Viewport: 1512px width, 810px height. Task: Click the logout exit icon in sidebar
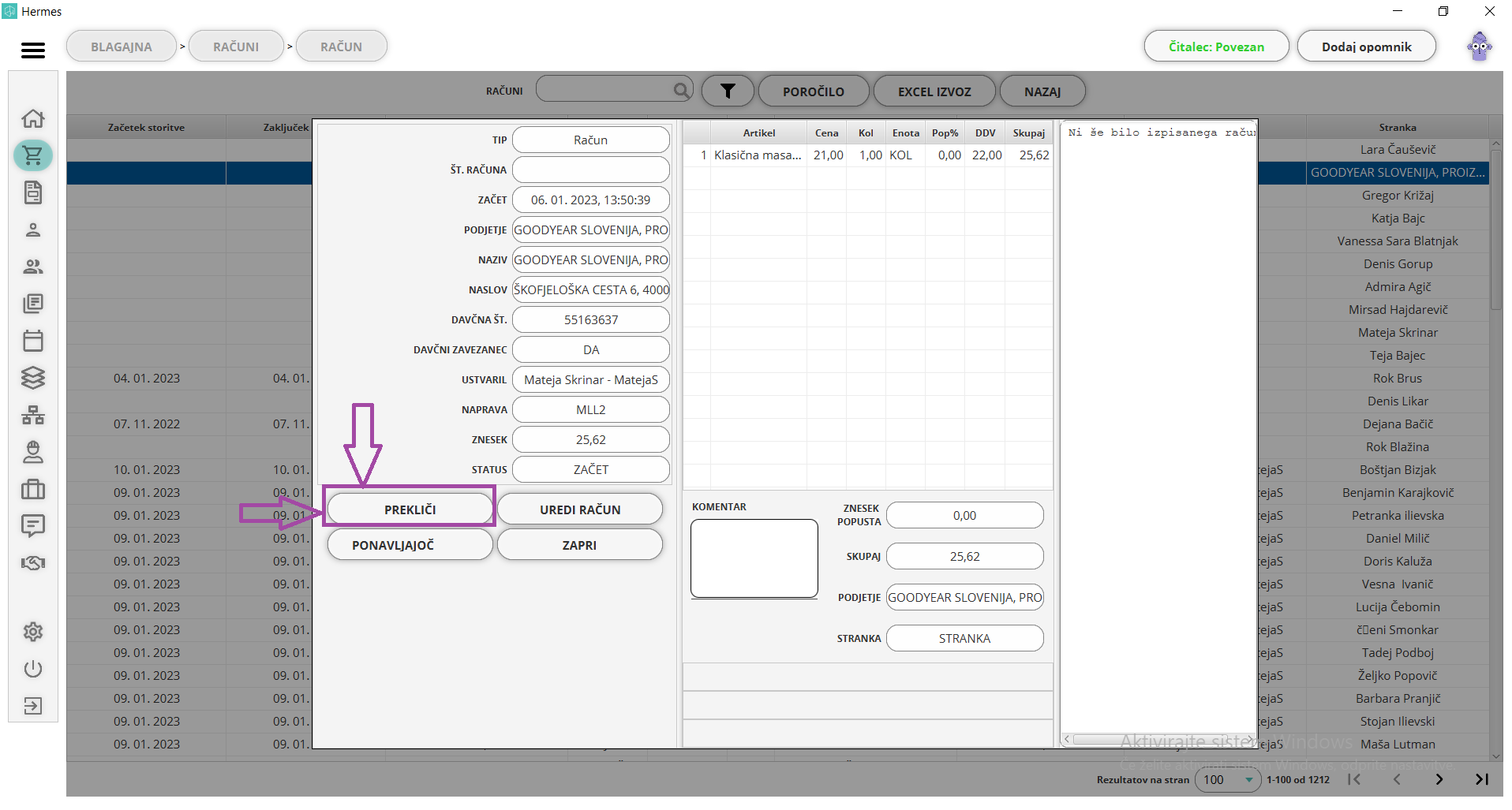pyautogui.click(x=33, y=706)
